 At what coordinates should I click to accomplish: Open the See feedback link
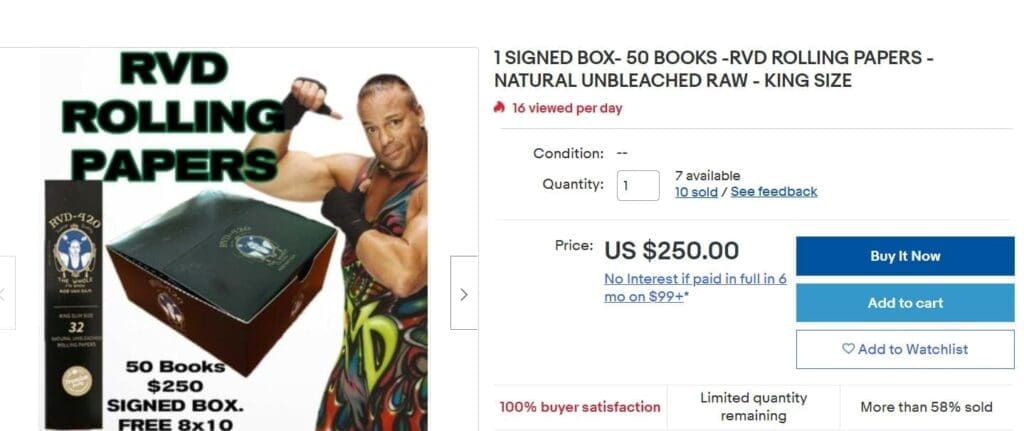774,192
